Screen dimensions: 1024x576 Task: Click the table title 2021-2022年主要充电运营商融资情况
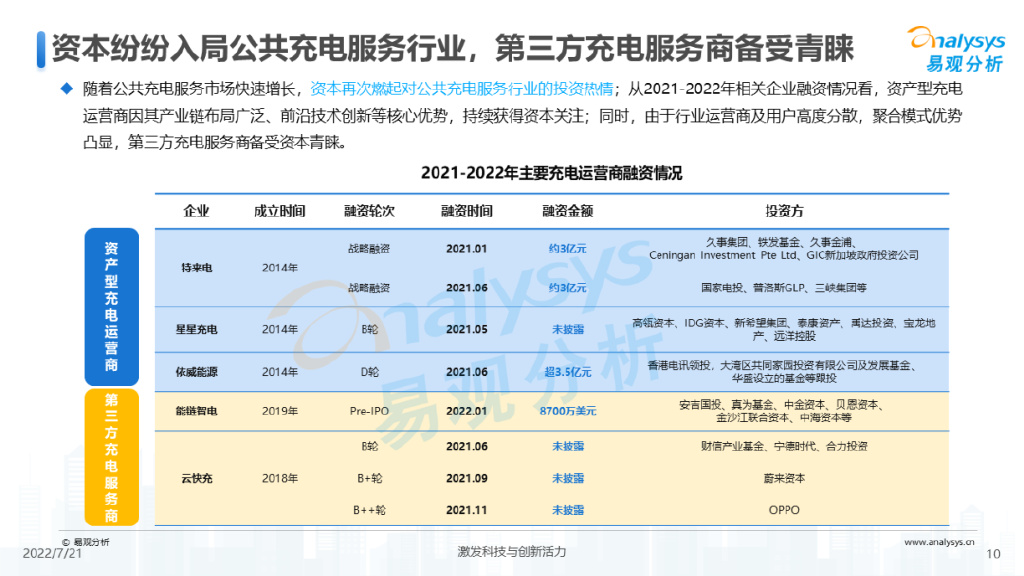[x=551, y=173]
